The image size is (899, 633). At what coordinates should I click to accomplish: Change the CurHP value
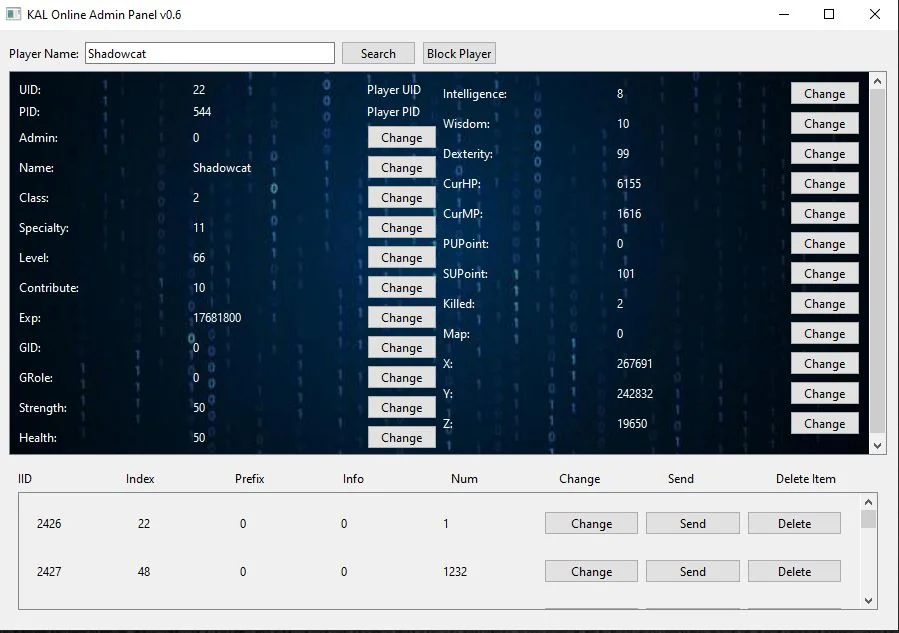click(x=824, y=183)
